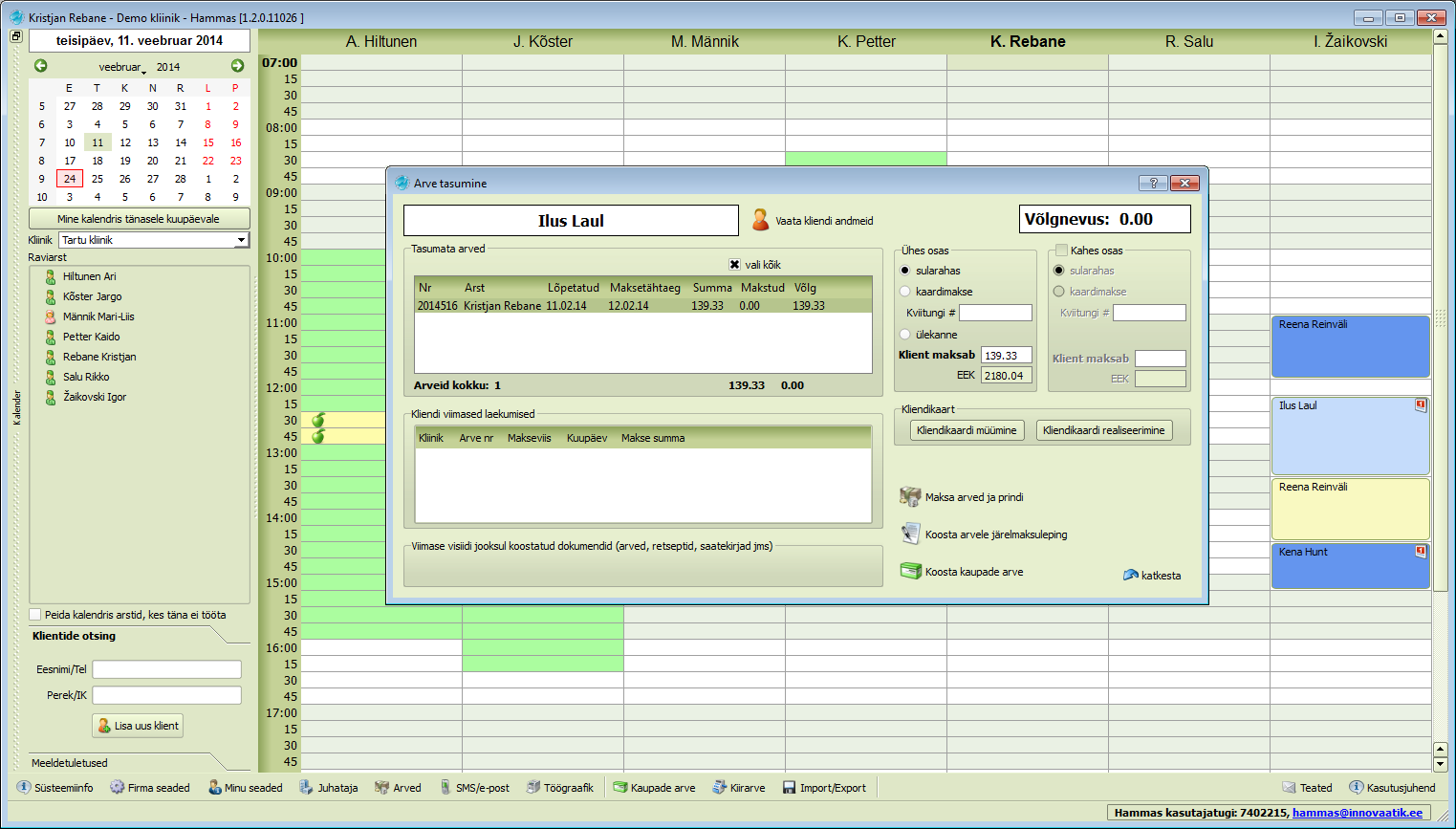1456x829 pixels.
Task: Toggle the 'vali kõik' checkbox
Action: click(734, 265)
